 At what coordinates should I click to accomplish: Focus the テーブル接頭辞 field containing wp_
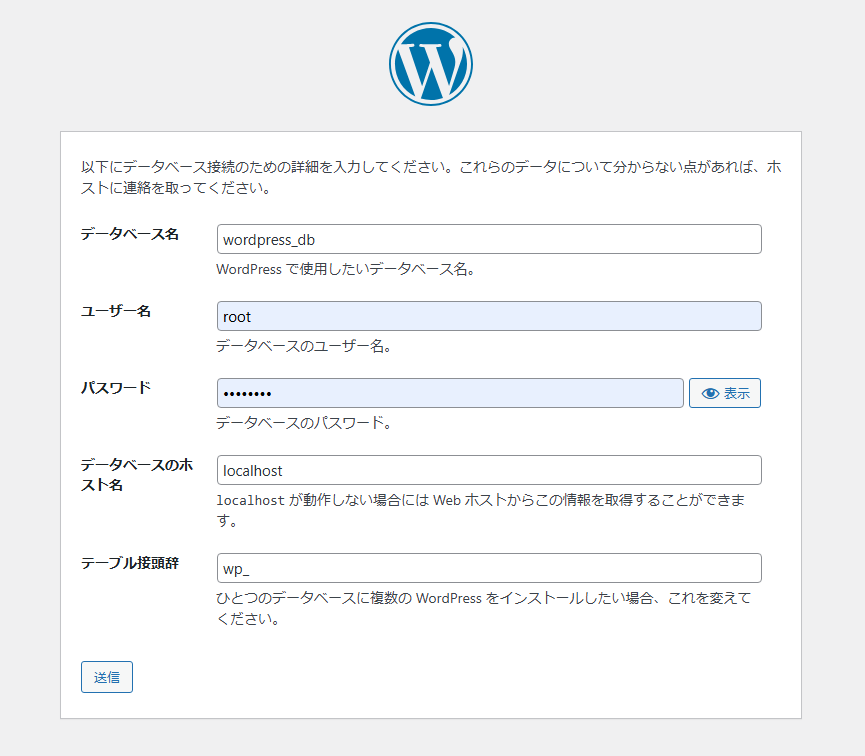click(489, 569)
